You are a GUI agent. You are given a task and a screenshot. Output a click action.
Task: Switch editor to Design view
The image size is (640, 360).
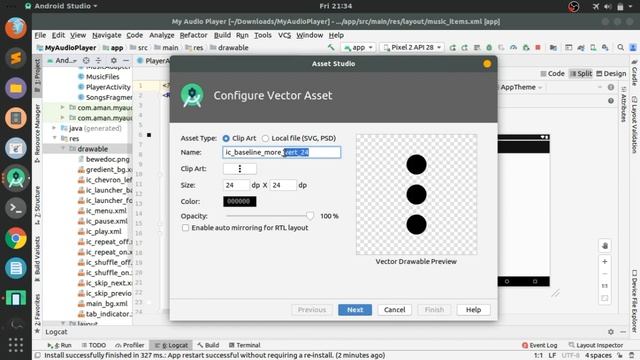(x=611, y=73)
